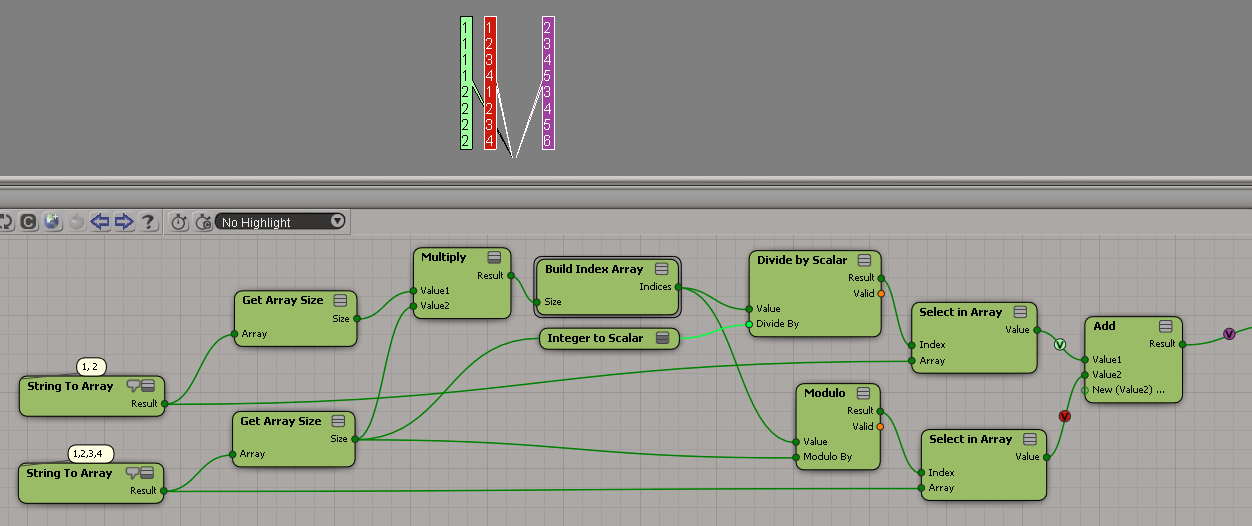Click the Integer to Scalar node label

pos(595,339)
